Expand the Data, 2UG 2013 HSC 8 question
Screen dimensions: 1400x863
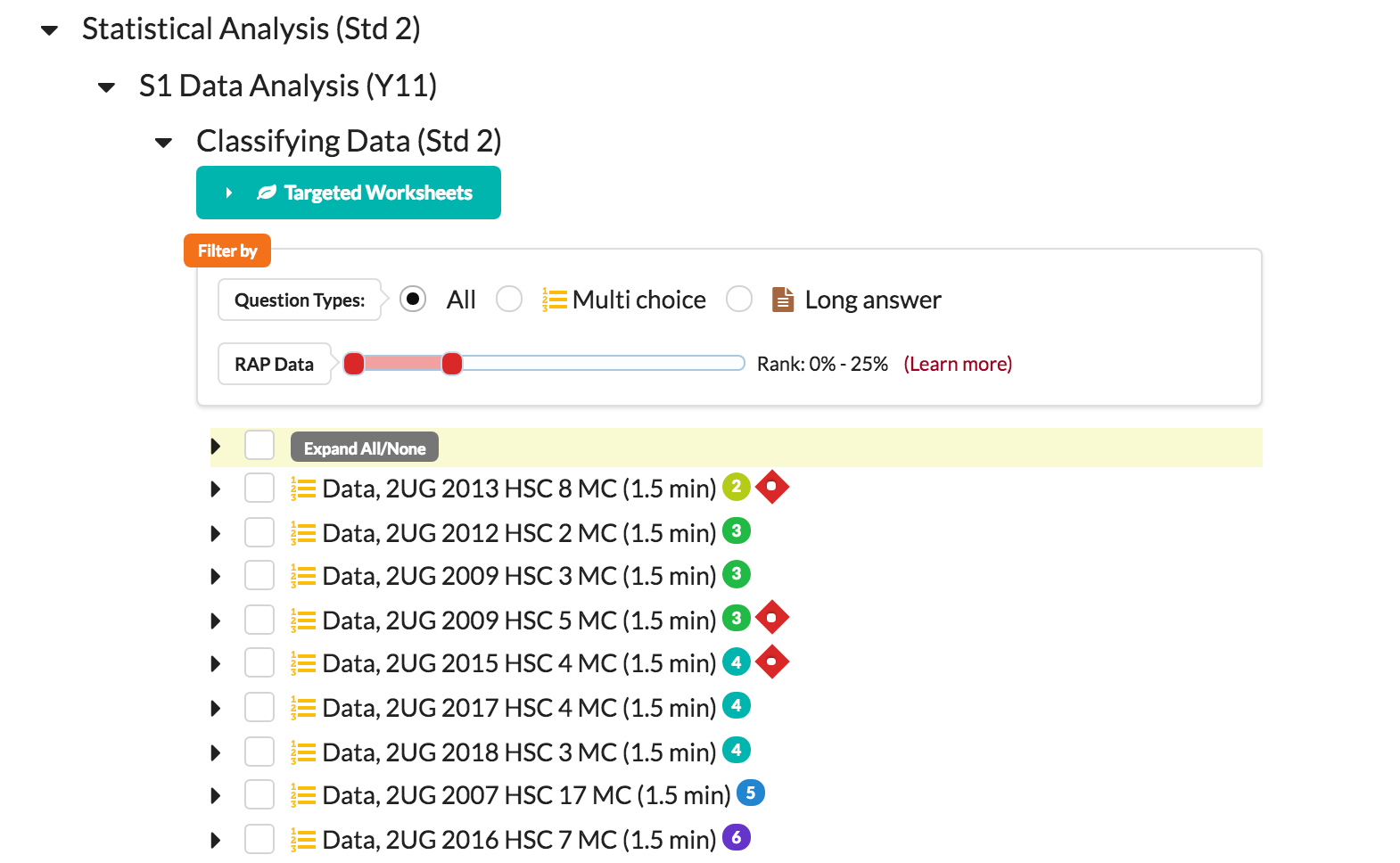pyautogui.click(x=216, y=489)
